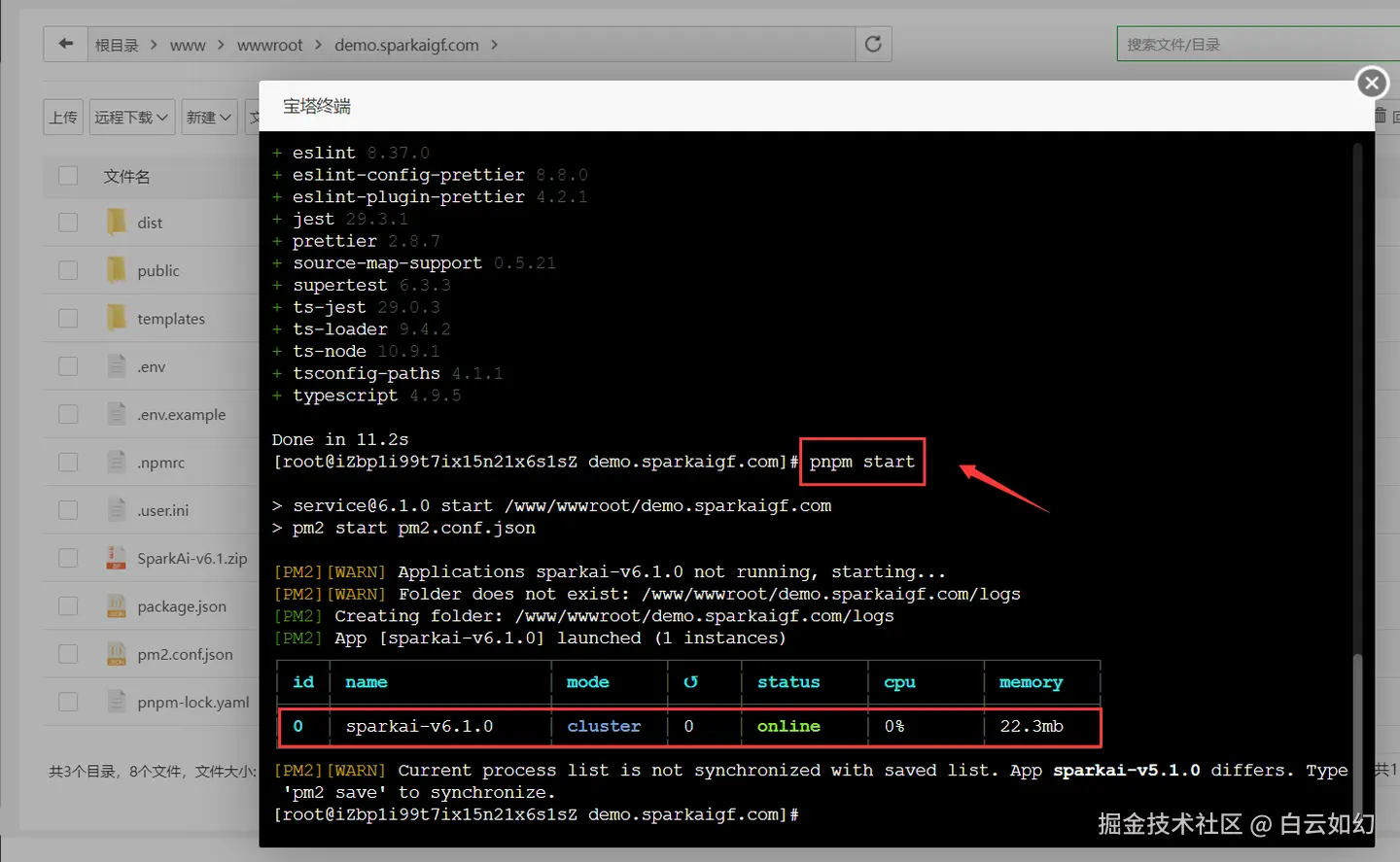Expand the chevron after www in the path
This screenshot has width=1400, height=862.
click(221, 45)
